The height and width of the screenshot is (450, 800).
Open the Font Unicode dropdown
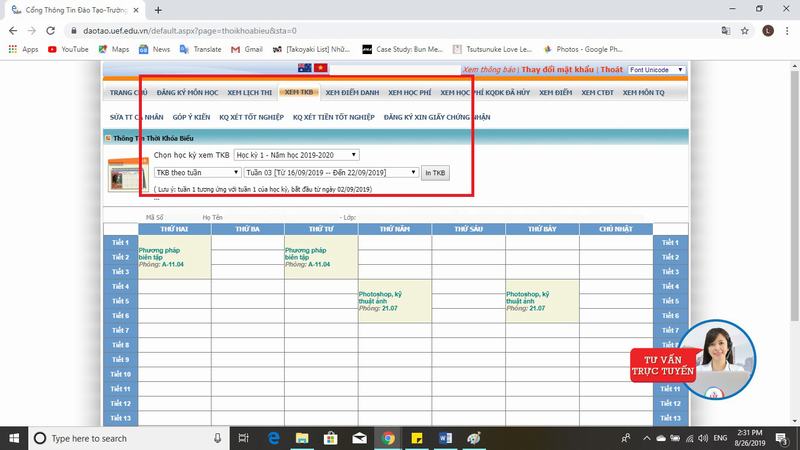click(x=657, y=70)
